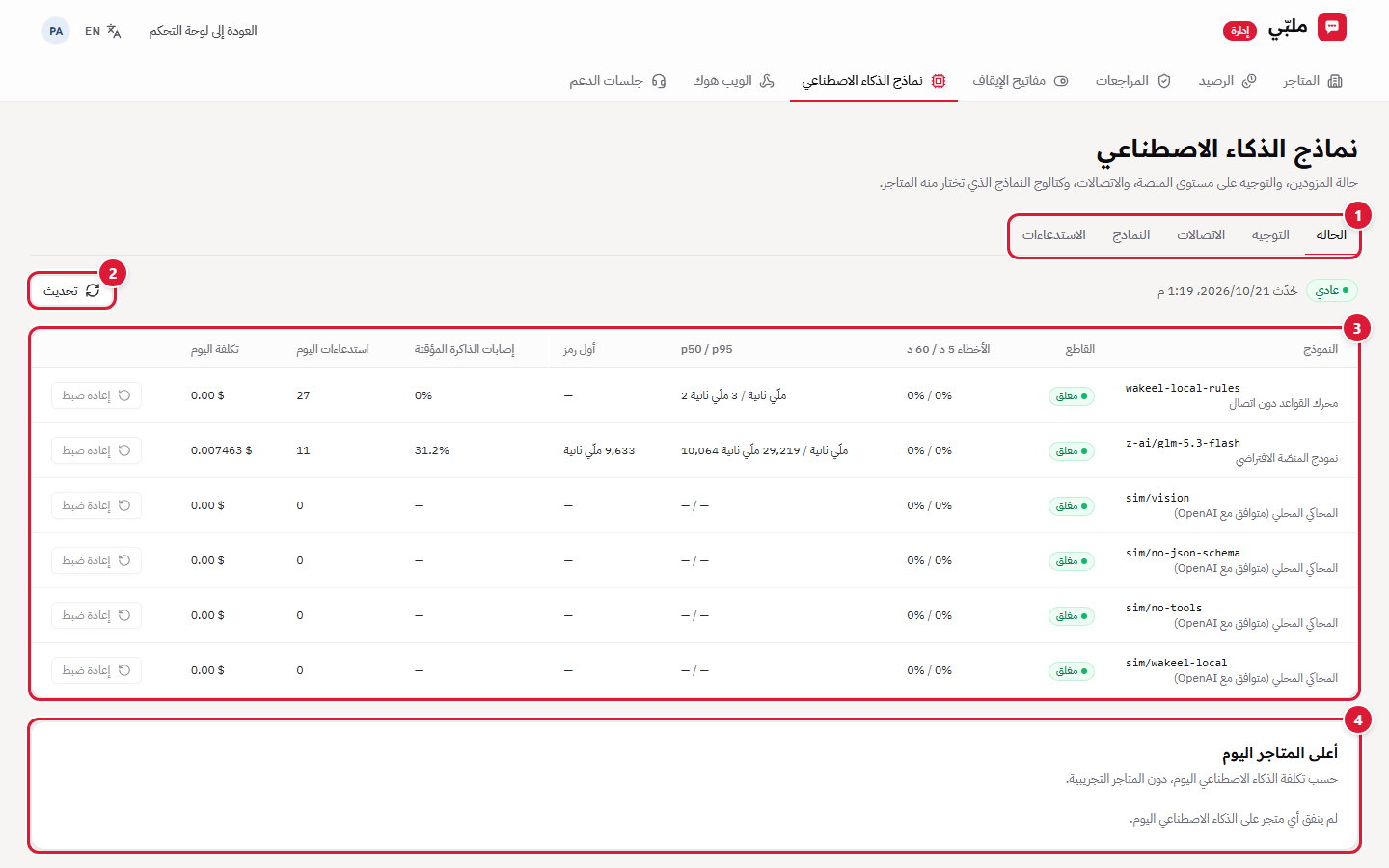Click reset icon in sim/no-json-schema row
The width and height of the screenshot is (1389, 868).
click(124, 560)
